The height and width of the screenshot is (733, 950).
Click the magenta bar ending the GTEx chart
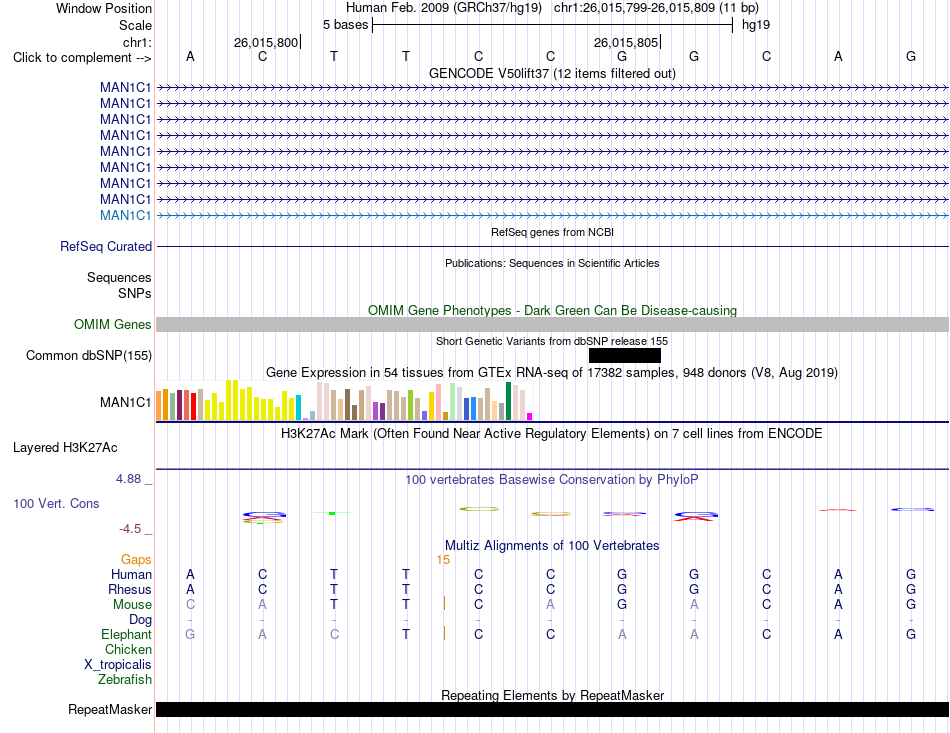530,417
